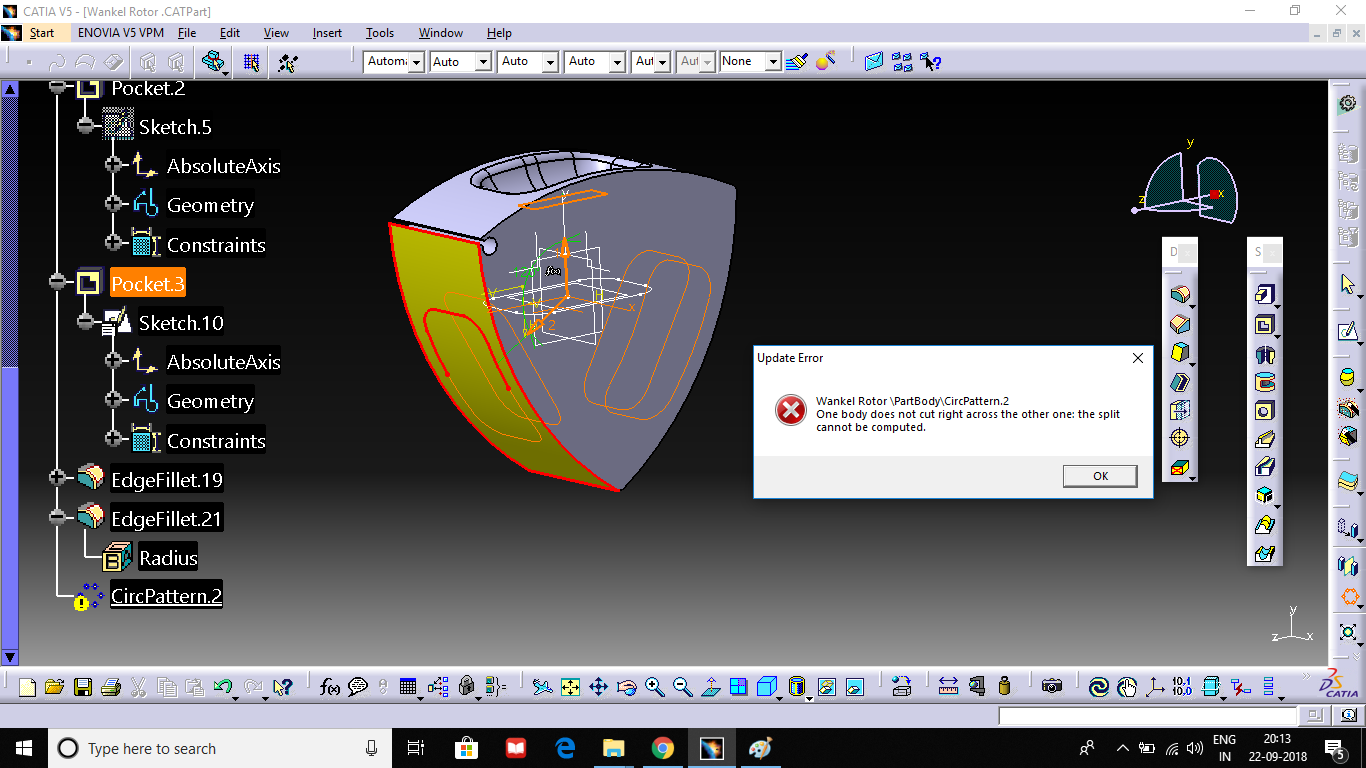Open the Insert menu
1366x768 pixels.
click(327, 33)
